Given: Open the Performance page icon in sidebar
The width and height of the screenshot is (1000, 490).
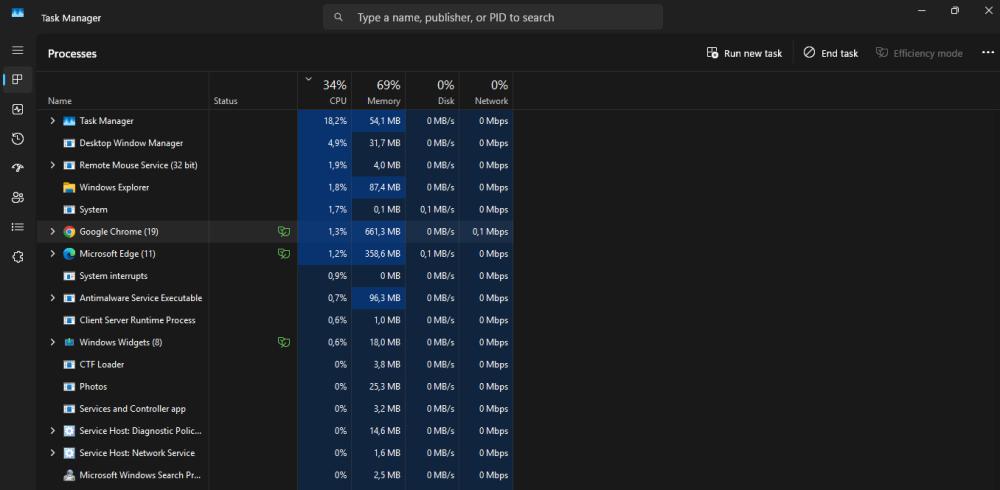Looking at the screenshot, I should pos(18,109).
